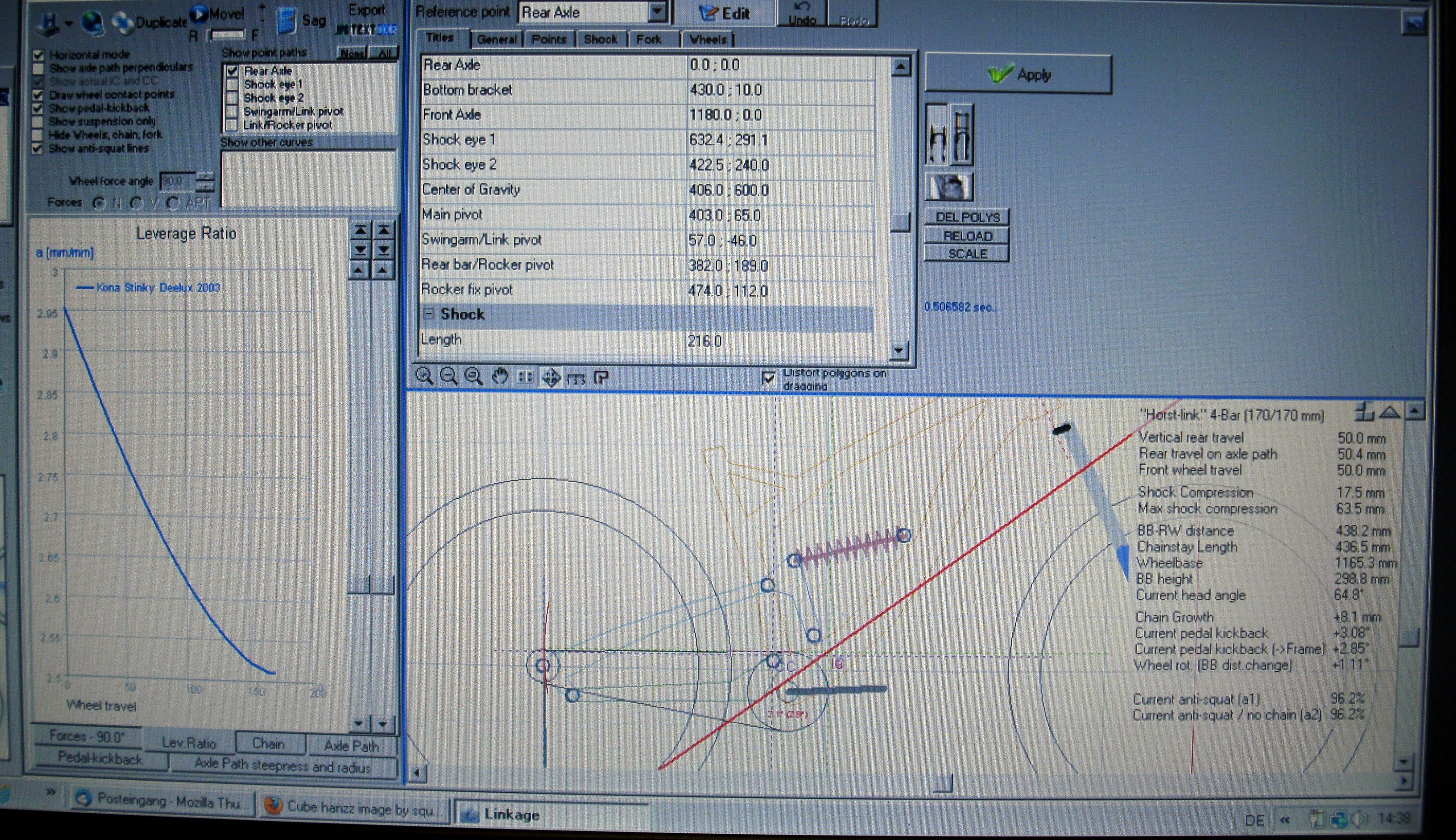Image resolution: width=1456 pixels, height=840 pixels.
Task: Click the taskbar double-chevron expander
Action: (51, 791)
